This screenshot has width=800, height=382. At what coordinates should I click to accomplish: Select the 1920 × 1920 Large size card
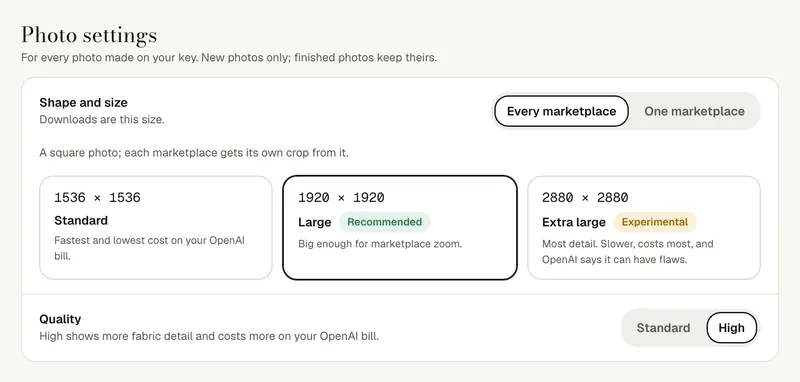click(400, 227)
